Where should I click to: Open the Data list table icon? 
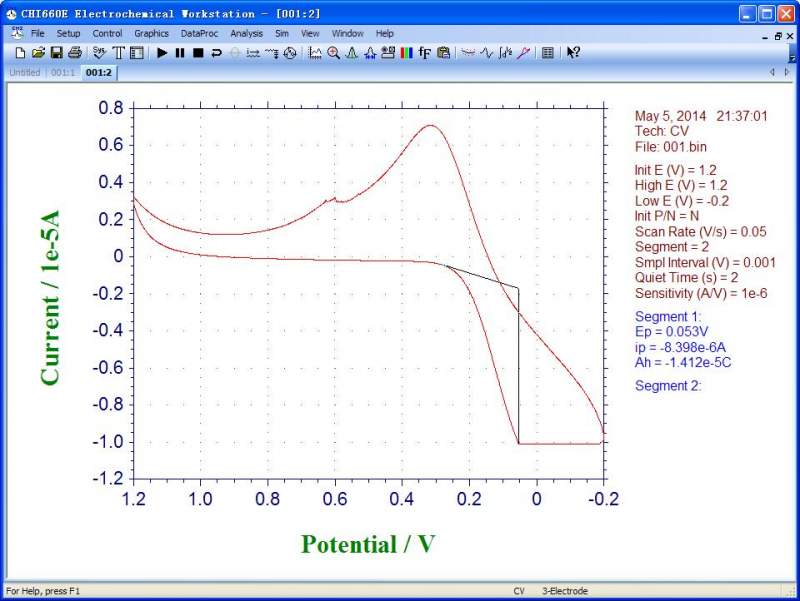[548, 53]
